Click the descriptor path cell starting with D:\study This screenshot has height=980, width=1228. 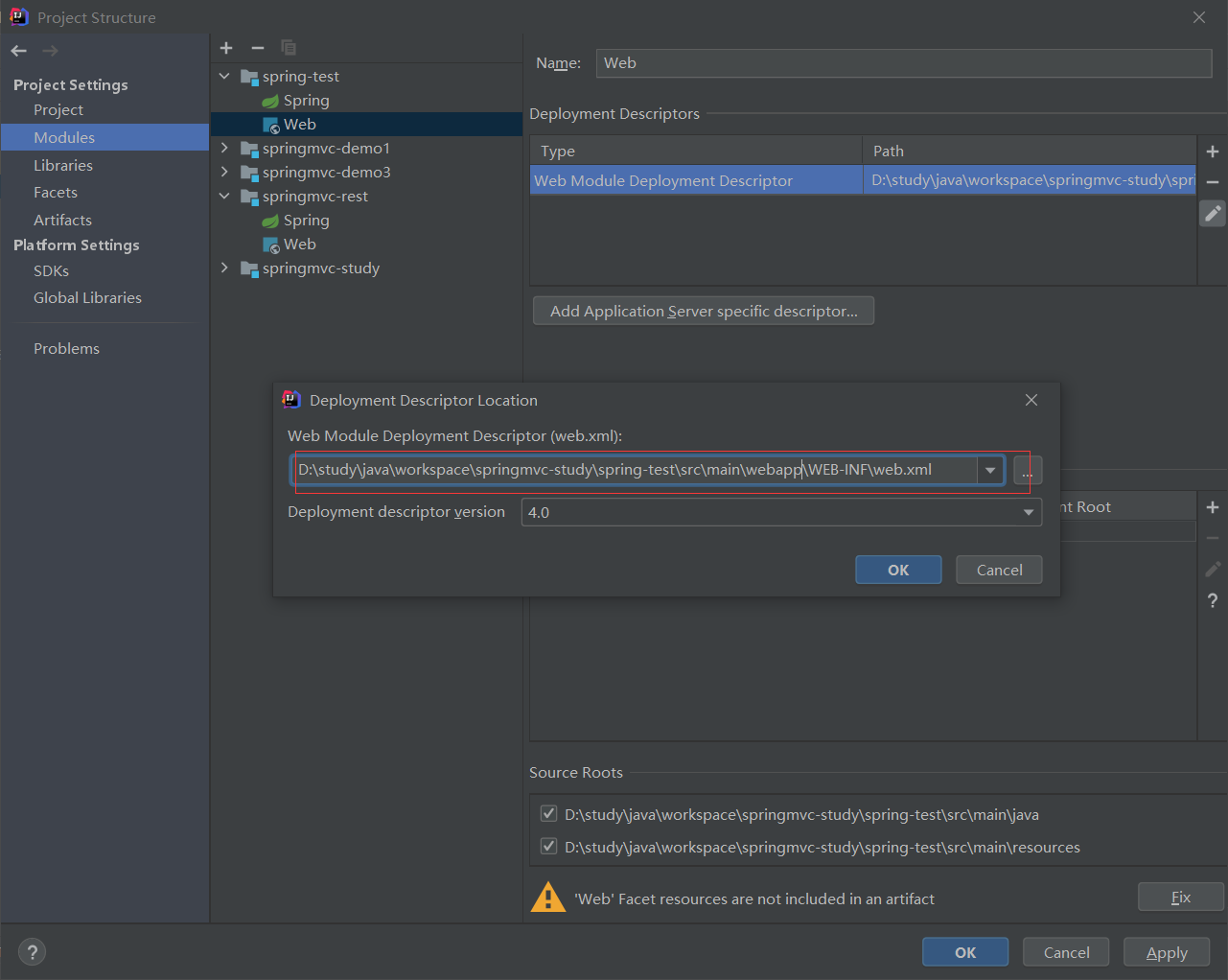click(1030, 181)
